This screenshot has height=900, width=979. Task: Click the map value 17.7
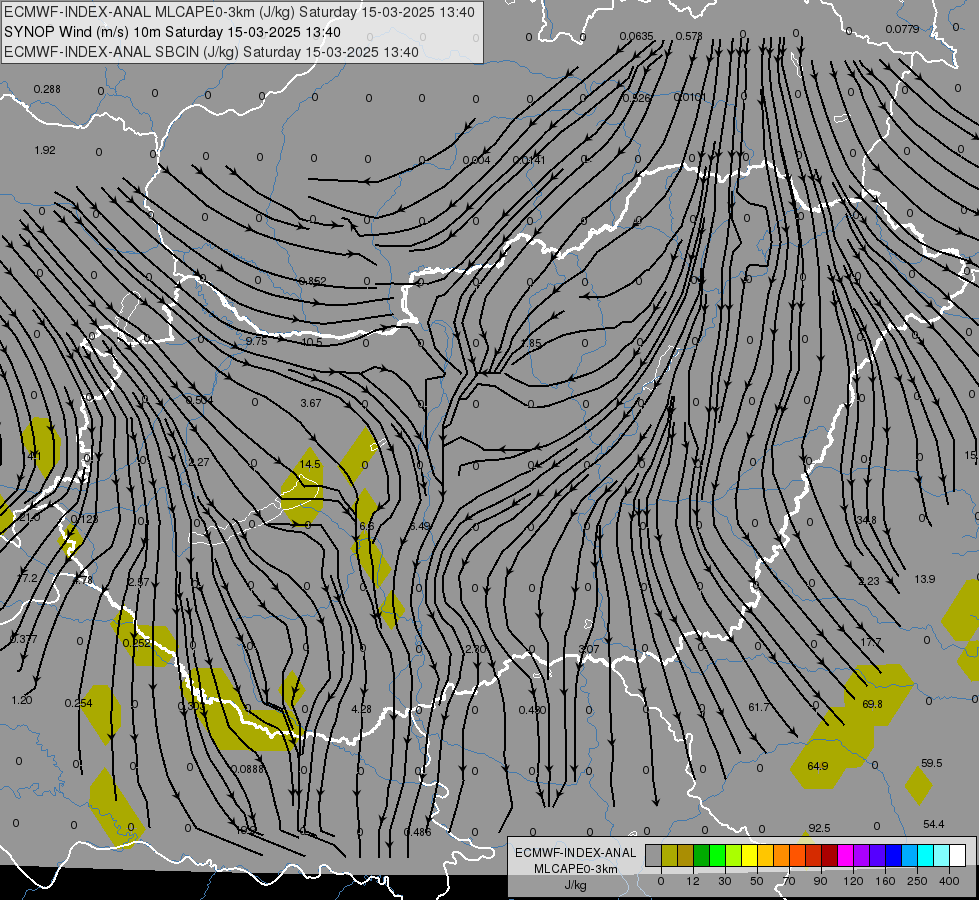[870, 642]
